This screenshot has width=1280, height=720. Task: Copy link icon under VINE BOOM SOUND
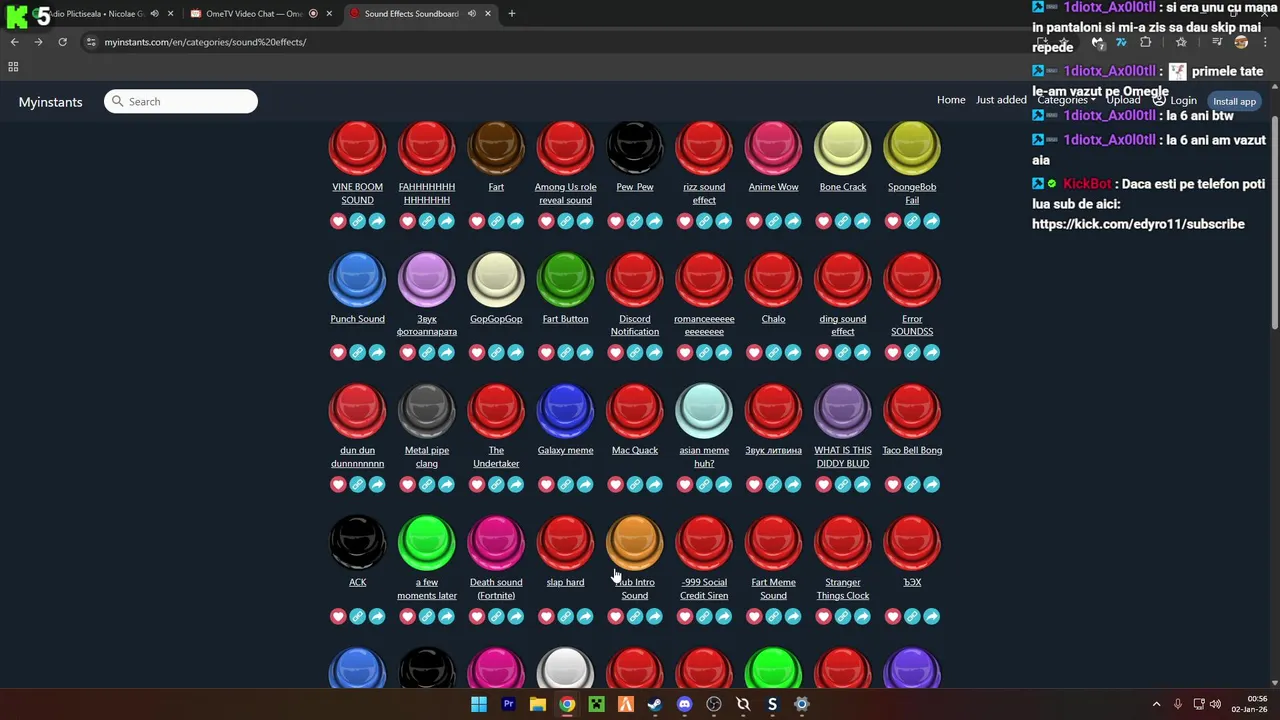click(x=357, y=221)
